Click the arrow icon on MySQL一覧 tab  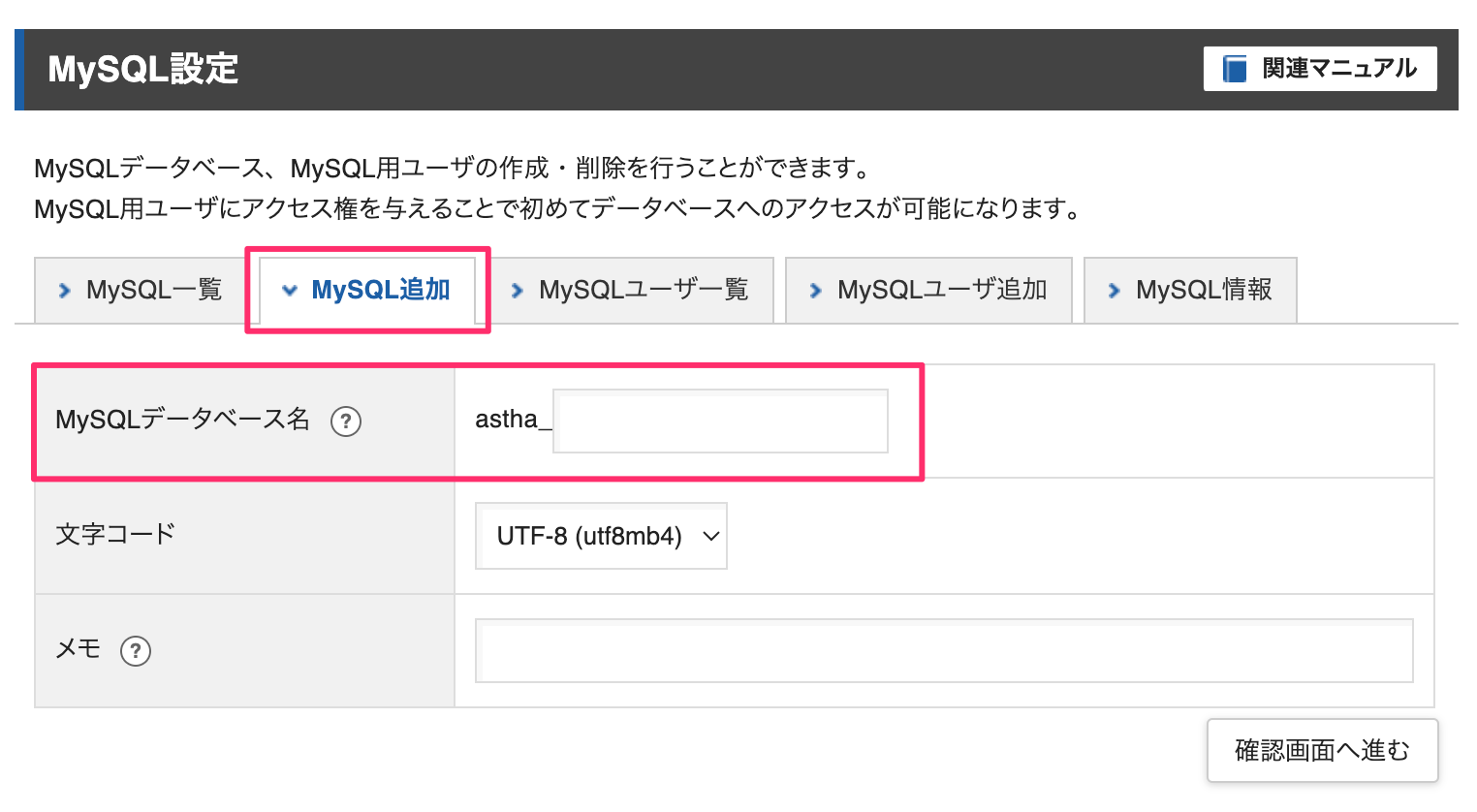click(64, 290)
